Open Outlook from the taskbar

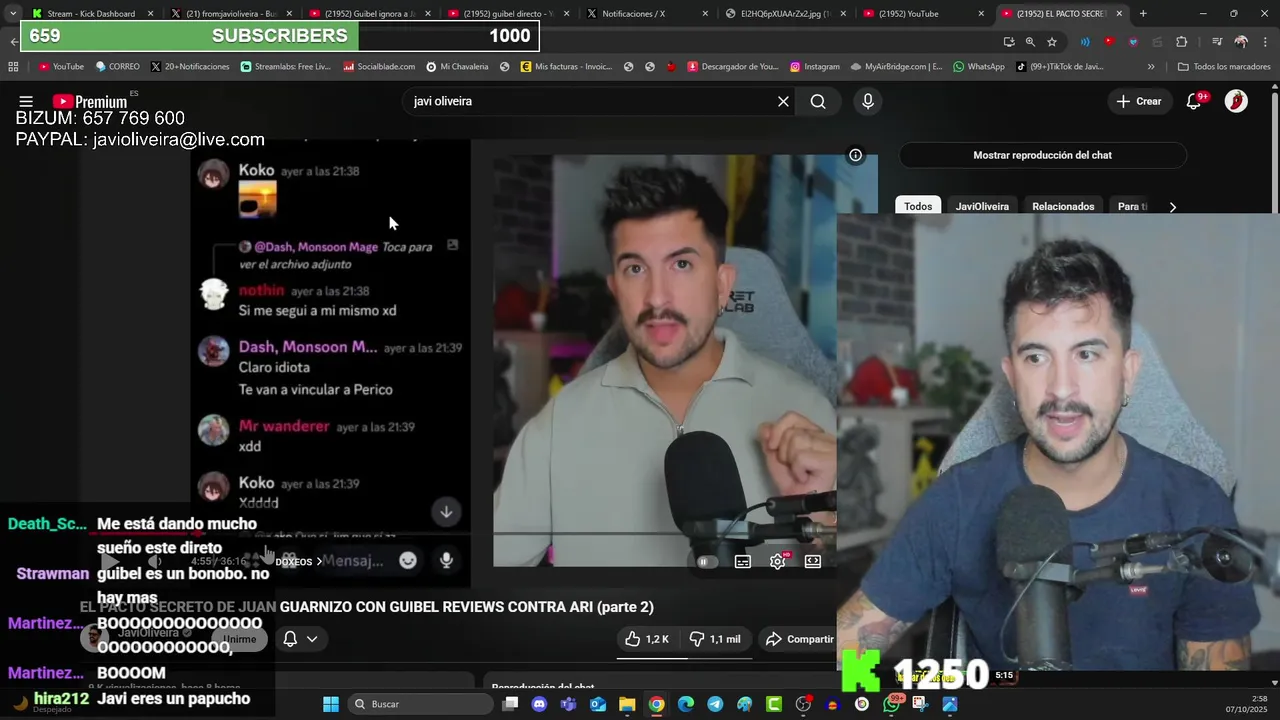tap(598, 704)
